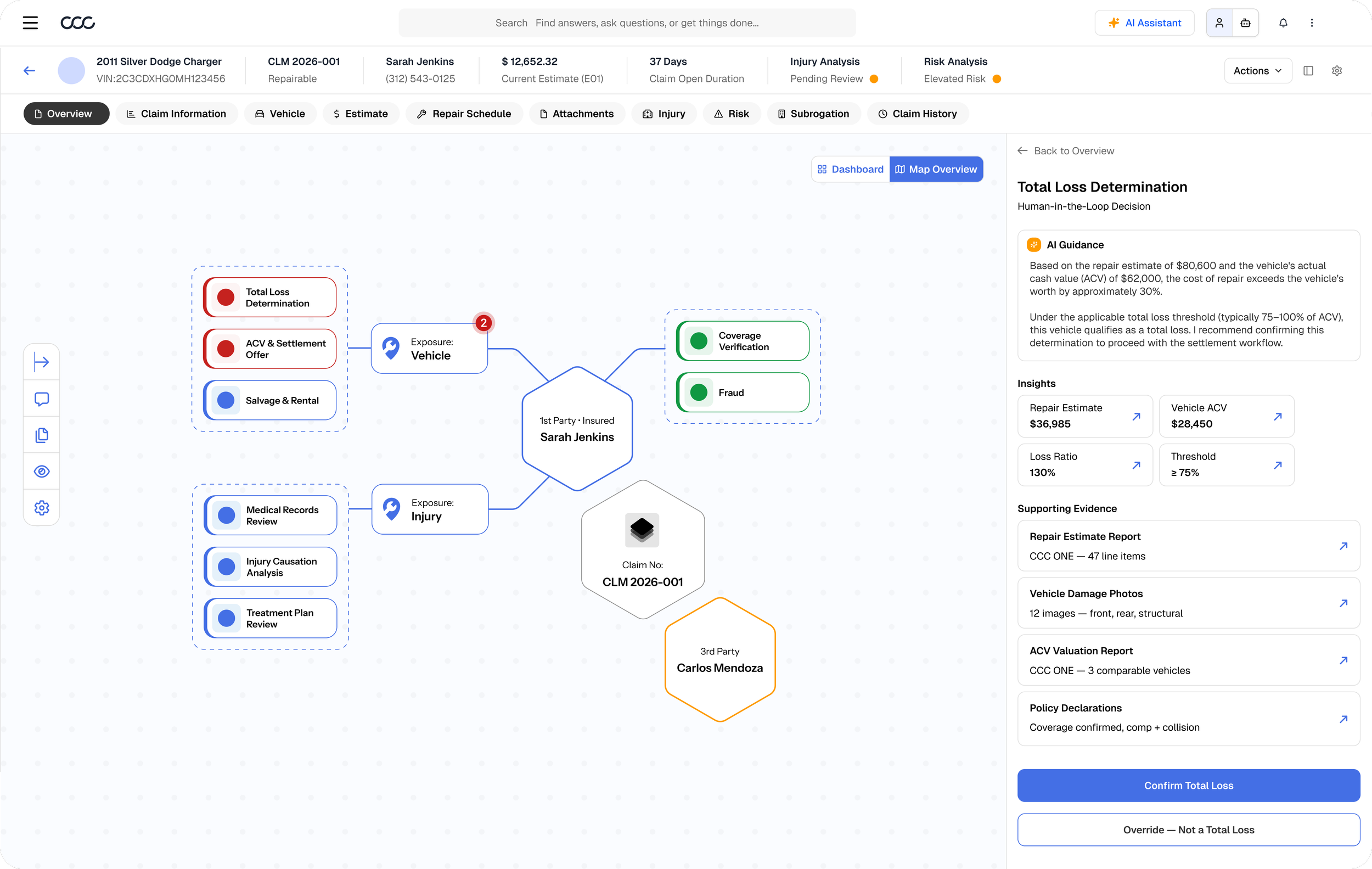This screenshot has width=1372, height=869.
Task: Select the Fraud node
Action: coord(743,392)
